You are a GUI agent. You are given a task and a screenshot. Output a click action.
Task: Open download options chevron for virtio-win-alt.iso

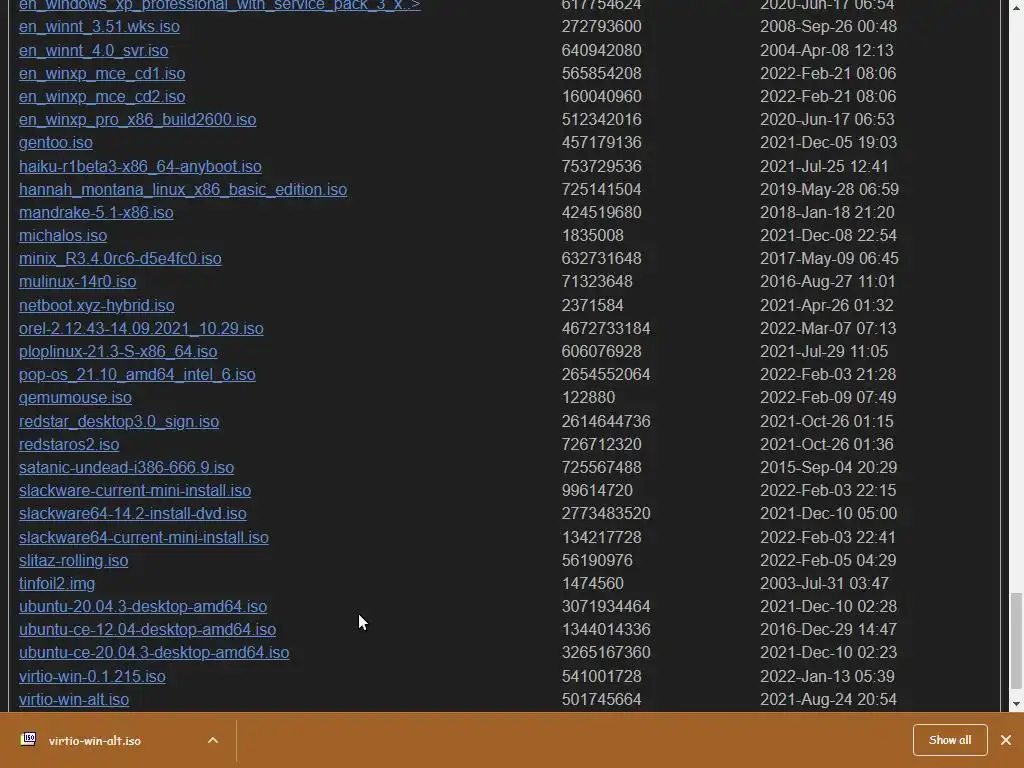(213, 740)
